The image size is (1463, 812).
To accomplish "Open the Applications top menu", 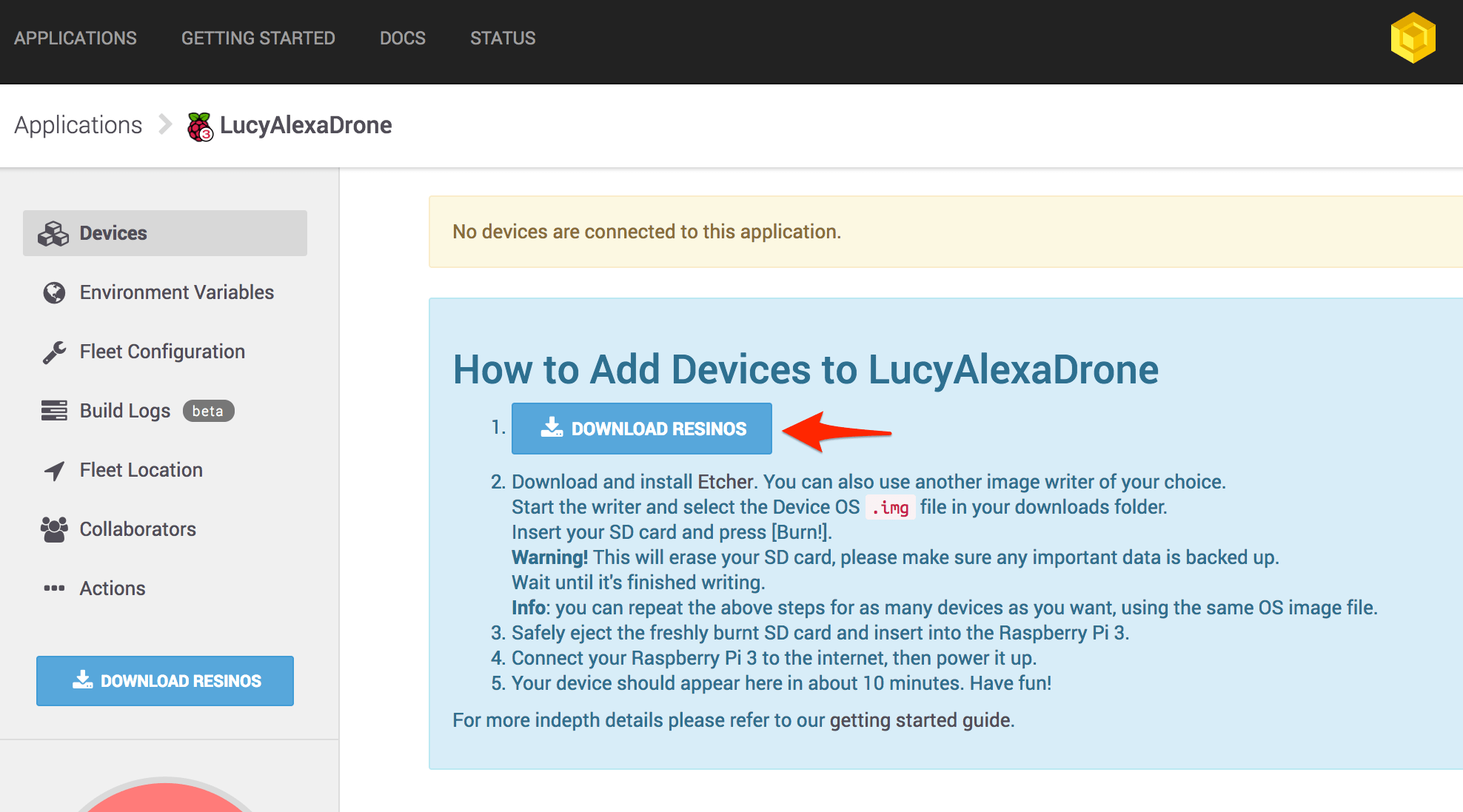I will [x=76, y=38].
